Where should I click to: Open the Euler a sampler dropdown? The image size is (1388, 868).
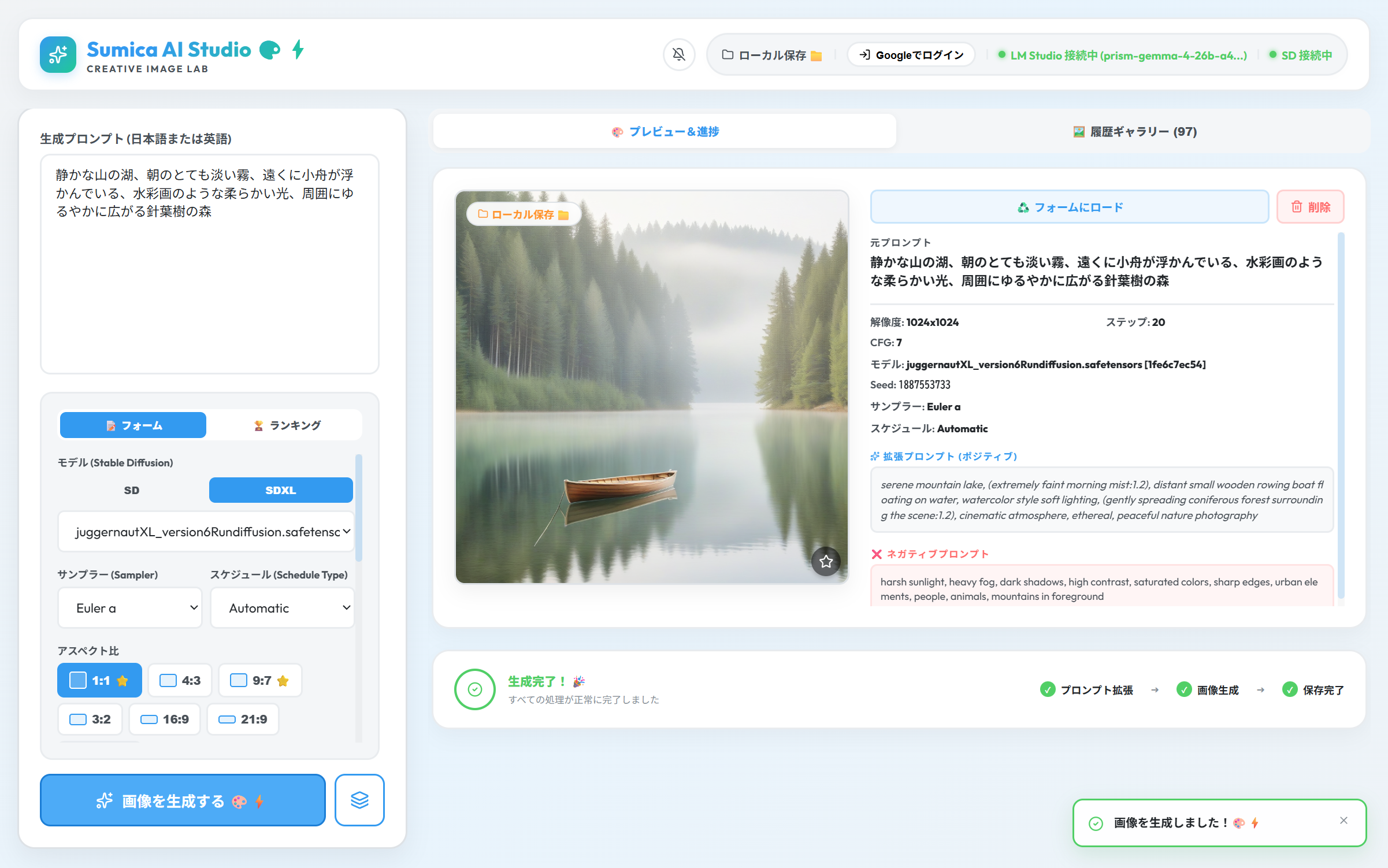130,608
